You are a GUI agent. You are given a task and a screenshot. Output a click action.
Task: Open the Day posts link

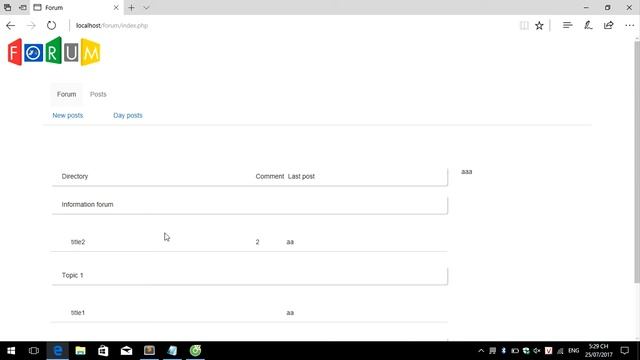128,116
